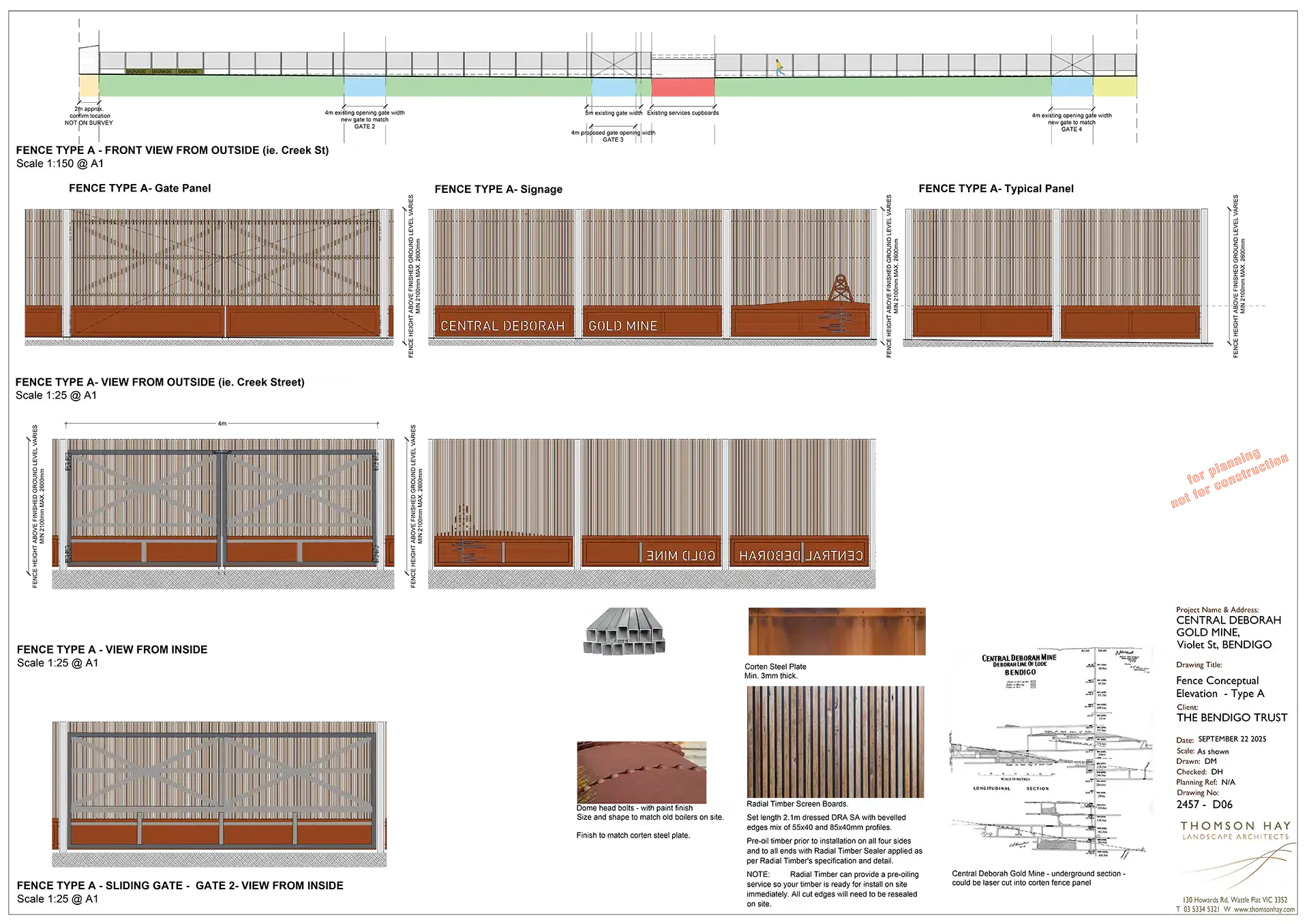1309x924 pixels.
Task: Select the Corten Steel Plate sample photo
Action: [837, 632]
